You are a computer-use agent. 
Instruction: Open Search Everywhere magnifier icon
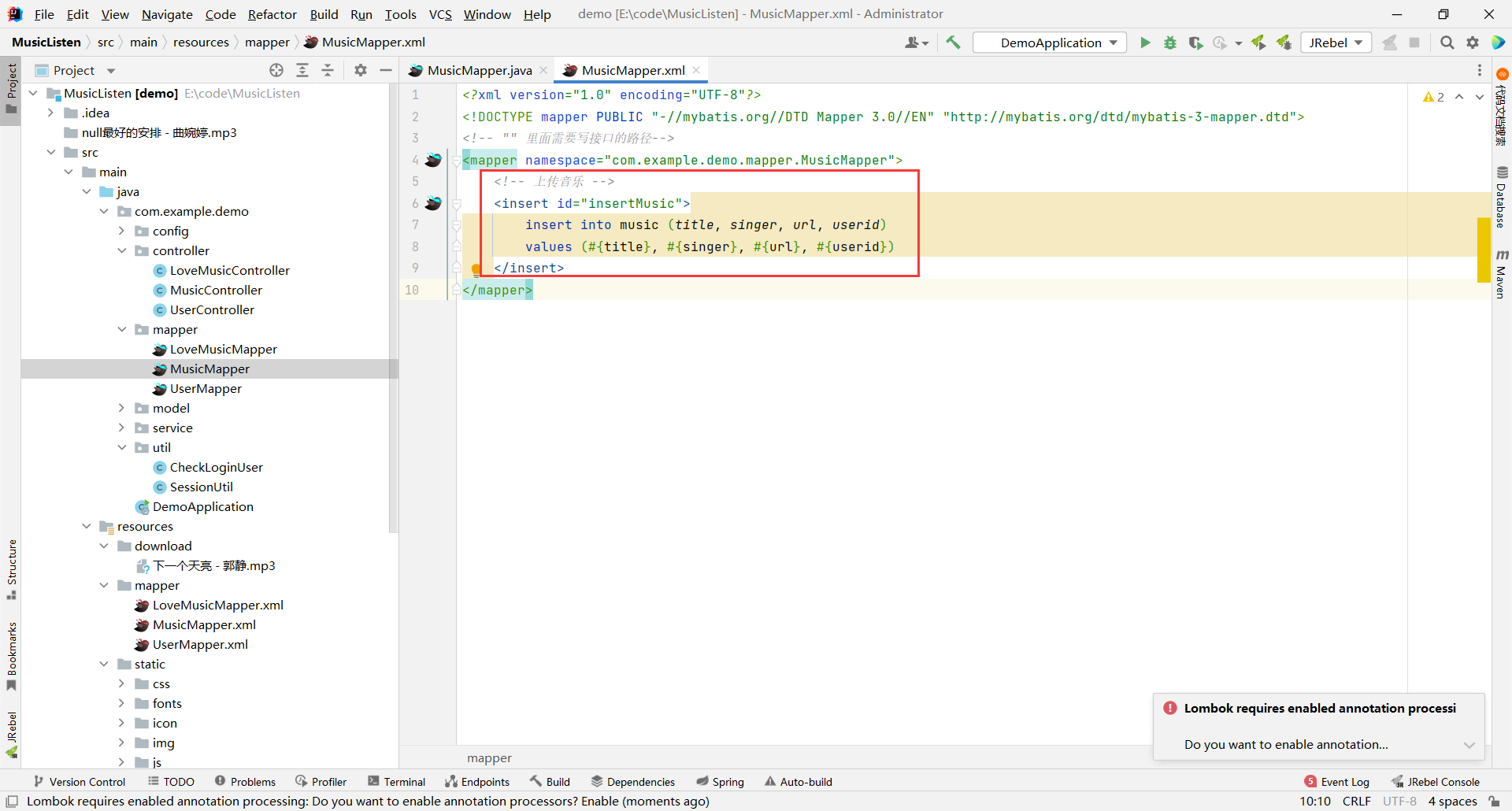click(x=1447, y=43)
